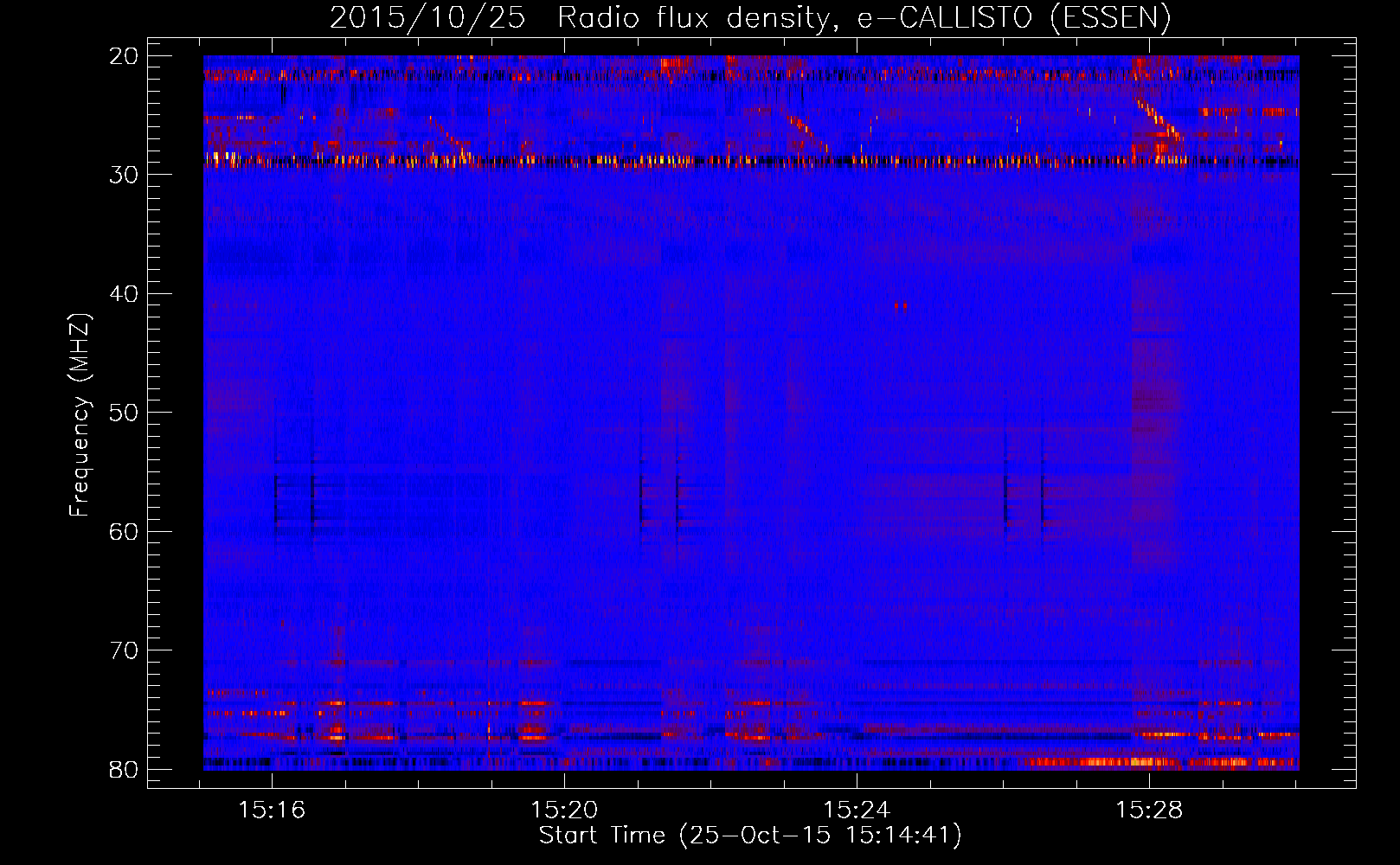Click the frequency tick label 60
Image resolution: width=1400 pixels, height=865 pixels.
[x=124, y=531]
